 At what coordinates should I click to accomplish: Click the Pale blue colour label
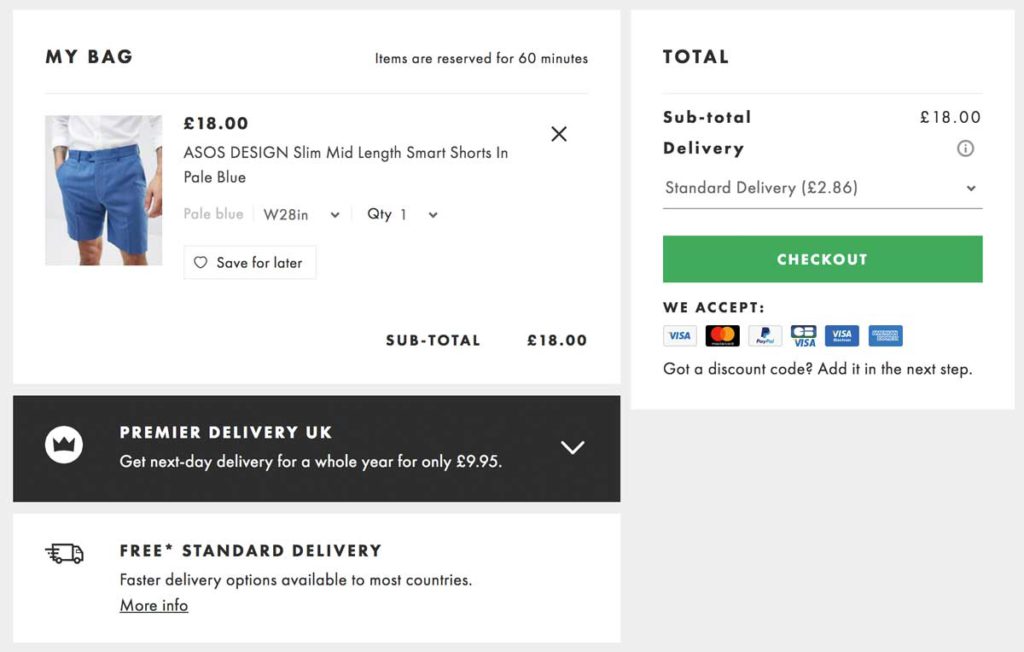point(213,214)
